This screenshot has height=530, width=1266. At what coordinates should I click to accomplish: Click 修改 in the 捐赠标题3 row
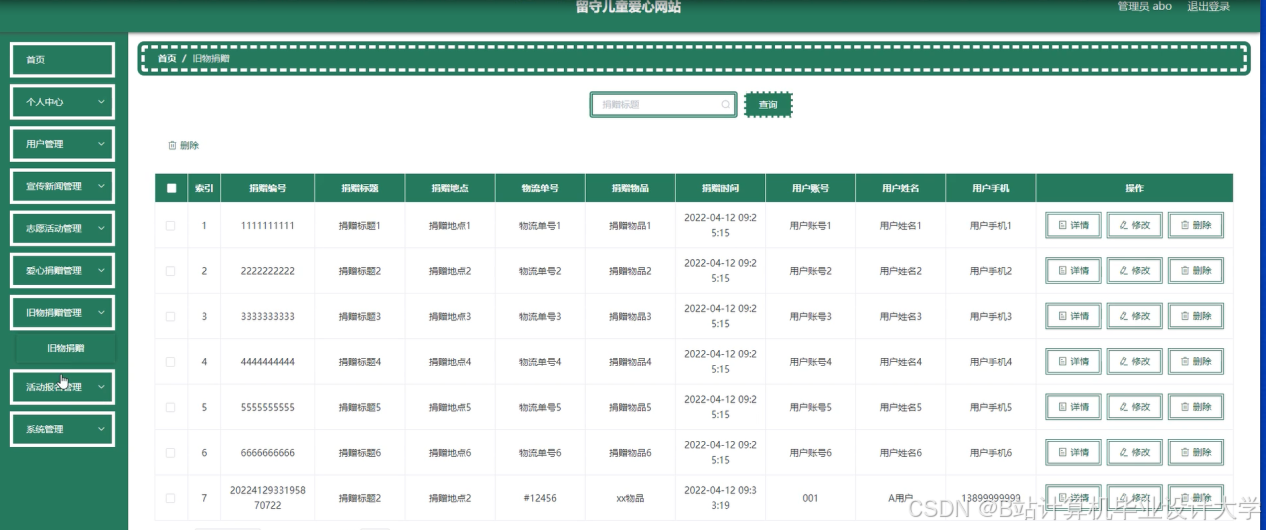[x=1134, y=316]
